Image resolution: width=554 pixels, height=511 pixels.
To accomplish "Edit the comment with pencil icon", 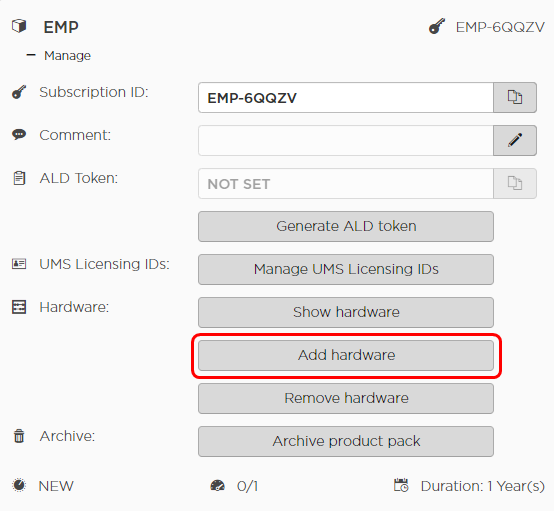I will pos(515,140).
